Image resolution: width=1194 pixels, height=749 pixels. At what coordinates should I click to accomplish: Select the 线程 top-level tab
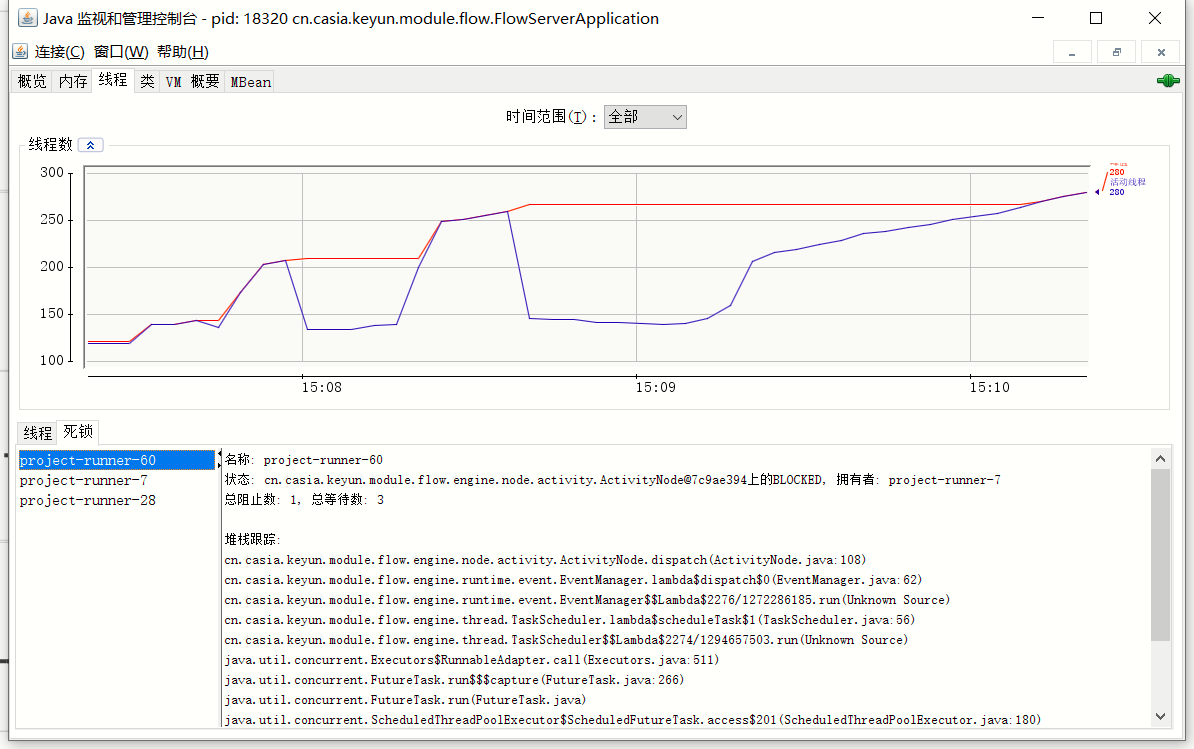point(113,80)
